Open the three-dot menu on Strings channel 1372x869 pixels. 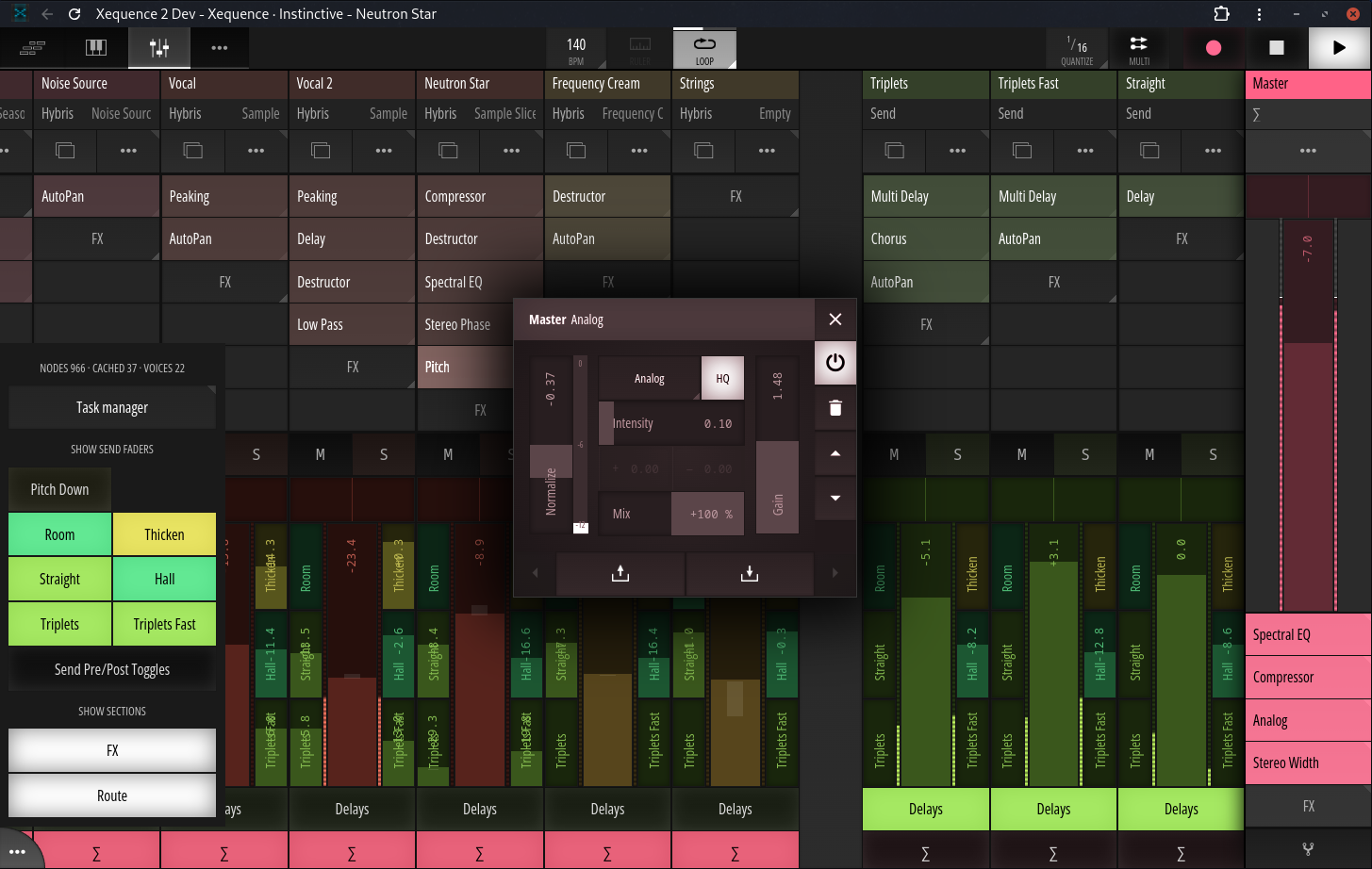pos(767,150)
